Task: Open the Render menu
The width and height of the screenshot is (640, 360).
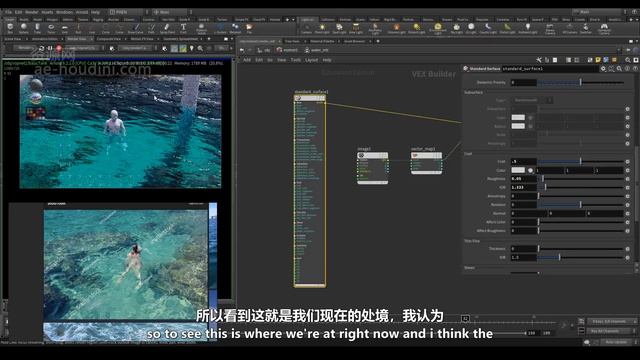Action: (x=31, y=12)
